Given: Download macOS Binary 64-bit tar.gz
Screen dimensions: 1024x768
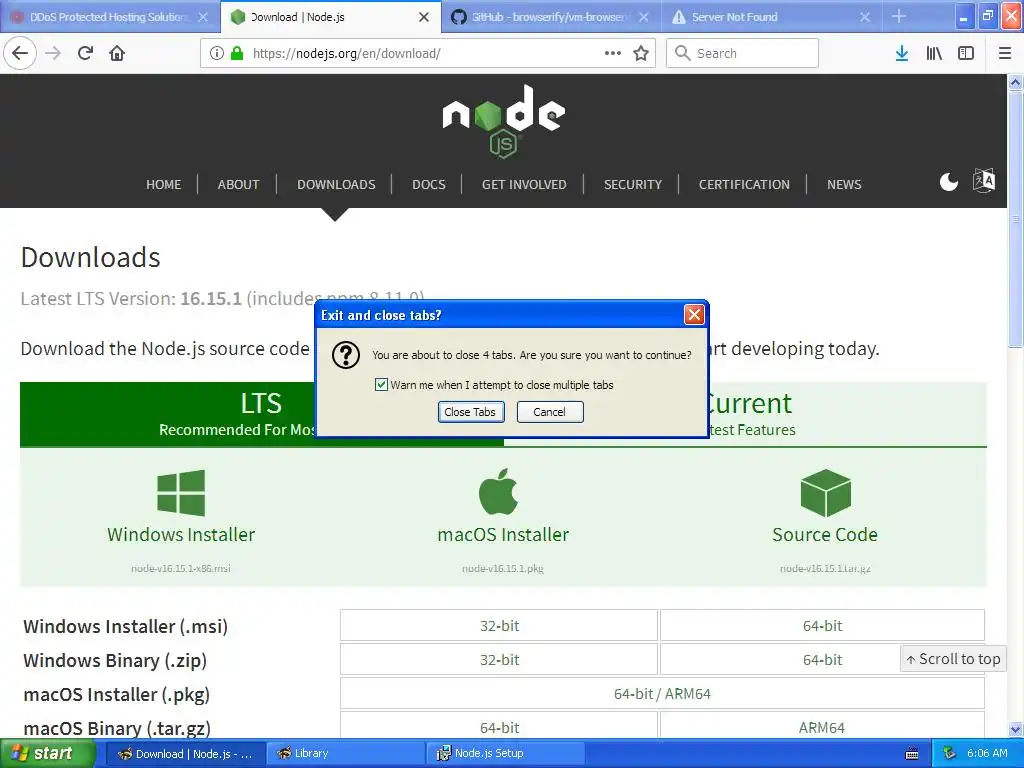Looking at the screenshot, I should click(x=499, y=727).
